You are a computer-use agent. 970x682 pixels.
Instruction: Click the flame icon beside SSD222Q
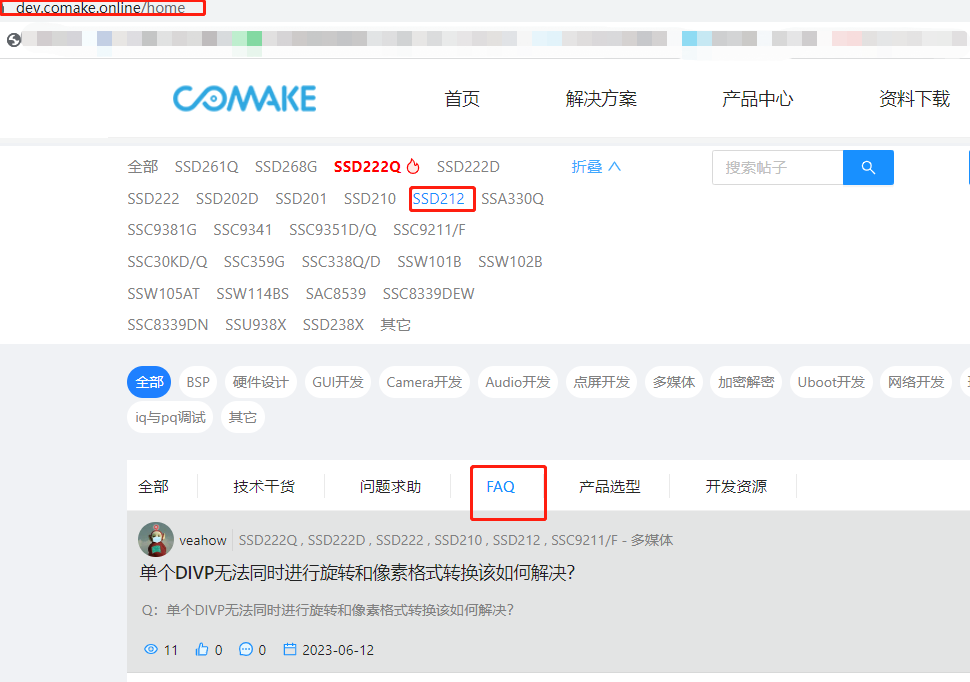click(415, 166)
